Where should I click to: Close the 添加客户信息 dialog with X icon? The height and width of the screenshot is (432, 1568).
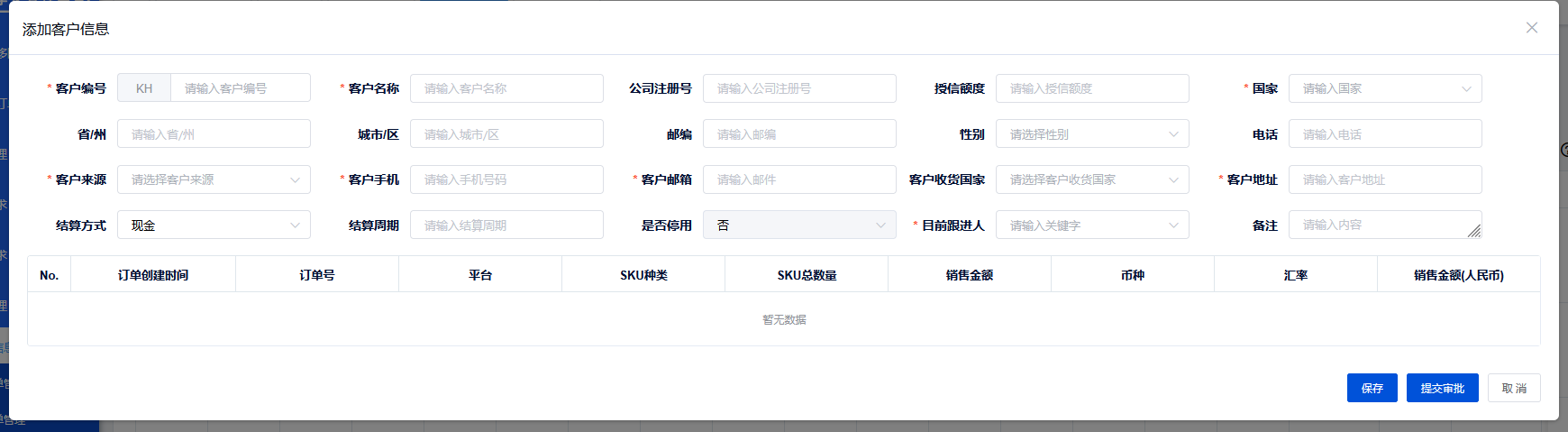1531,28
